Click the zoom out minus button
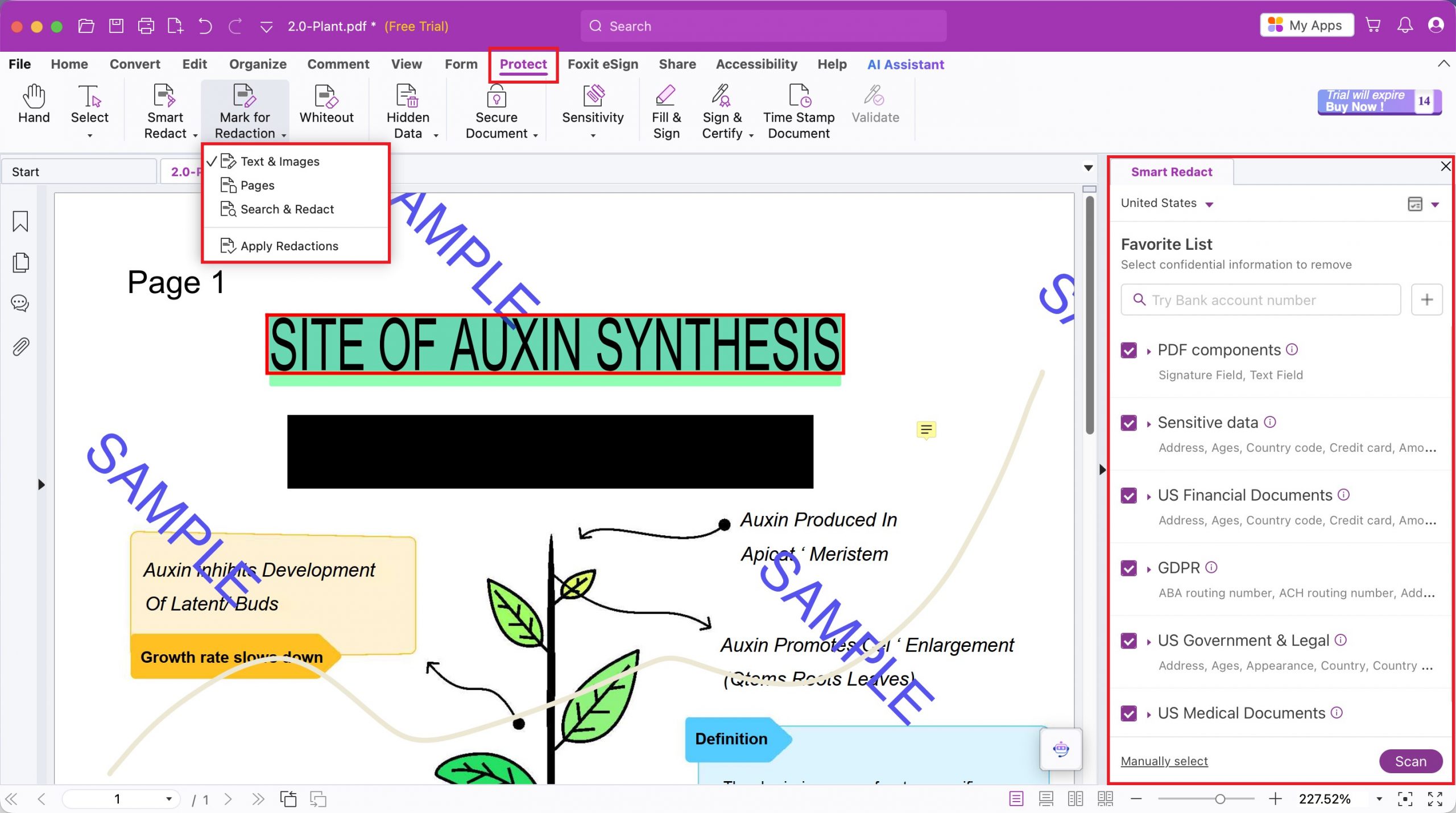This screenshot has width=1456, height=813. (1136, 799)
